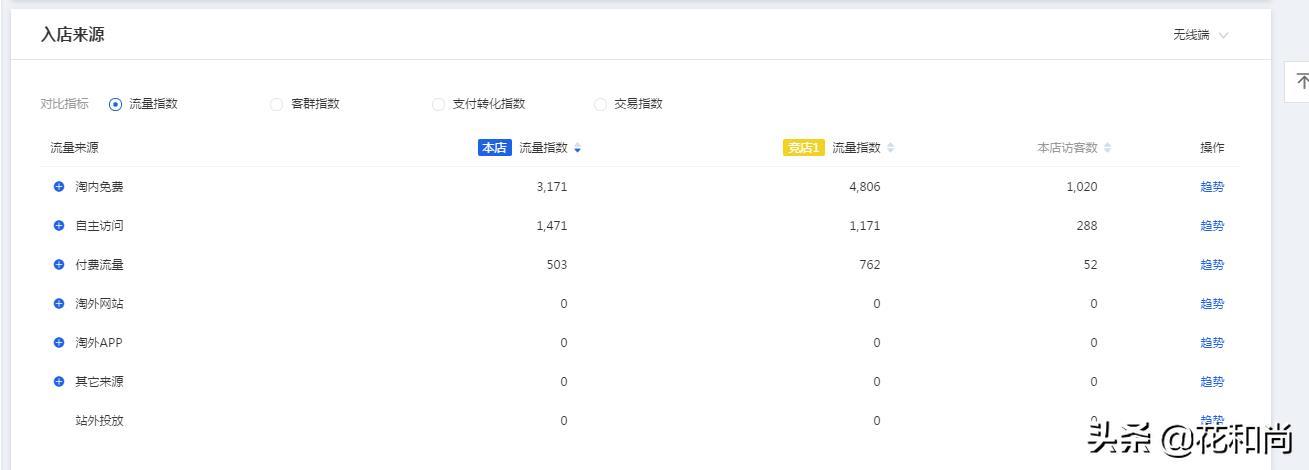The height and width of the screenshot is (470, 1309).
Task: Select the 流量指数 radio button
Action: click(x=115, y=104)
